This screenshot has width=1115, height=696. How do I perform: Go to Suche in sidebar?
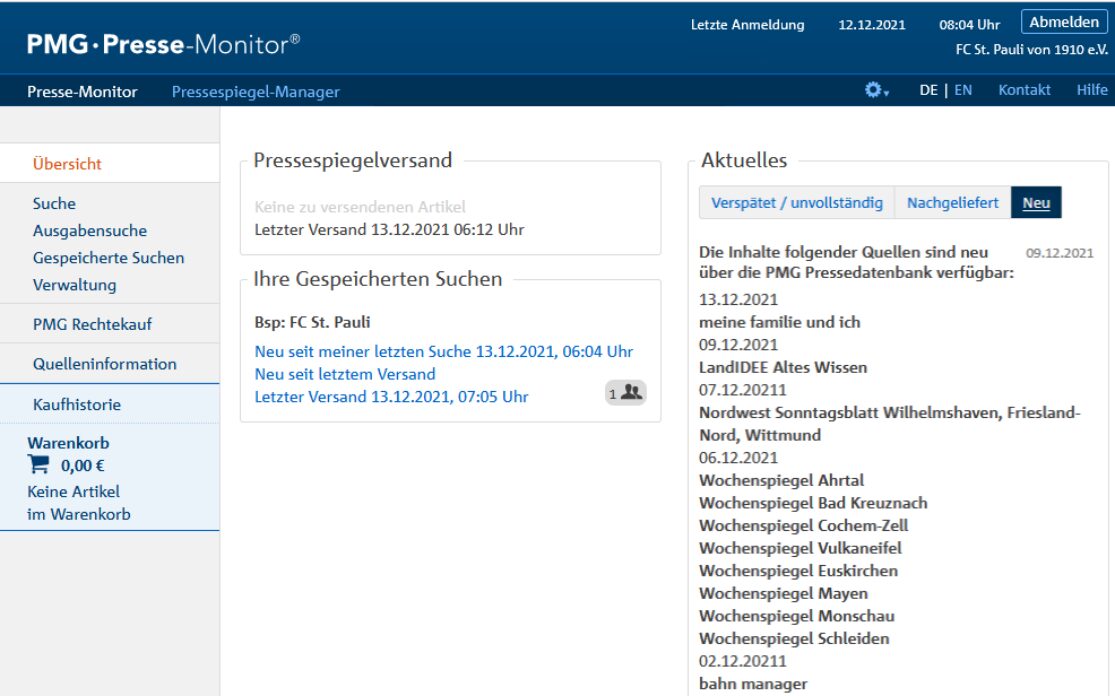[x=54, y=203]
